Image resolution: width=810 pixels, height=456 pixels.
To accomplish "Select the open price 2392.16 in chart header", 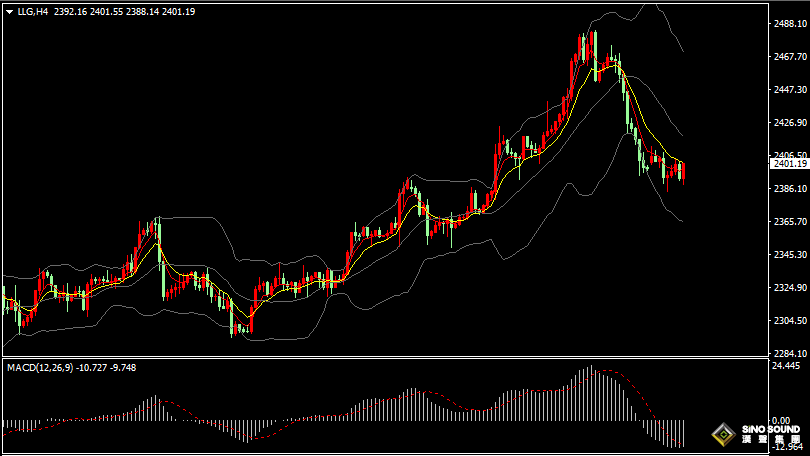I will point(71,12).
